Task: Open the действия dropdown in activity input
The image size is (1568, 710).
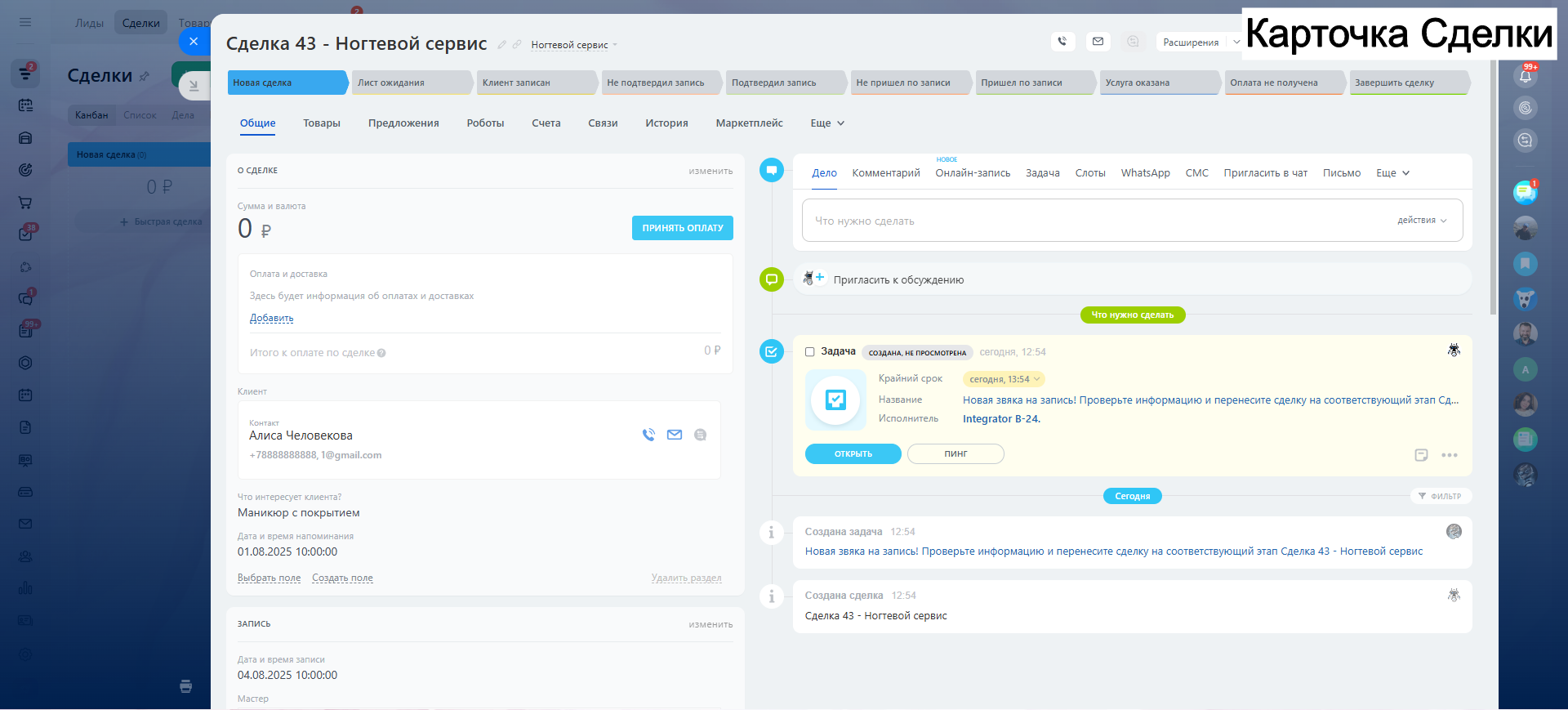Action: click(x=1422, y=221)
